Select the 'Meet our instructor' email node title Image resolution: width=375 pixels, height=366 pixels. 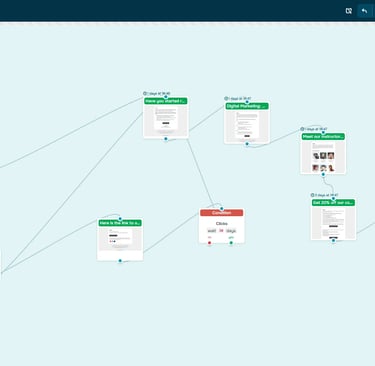point(323,136)
